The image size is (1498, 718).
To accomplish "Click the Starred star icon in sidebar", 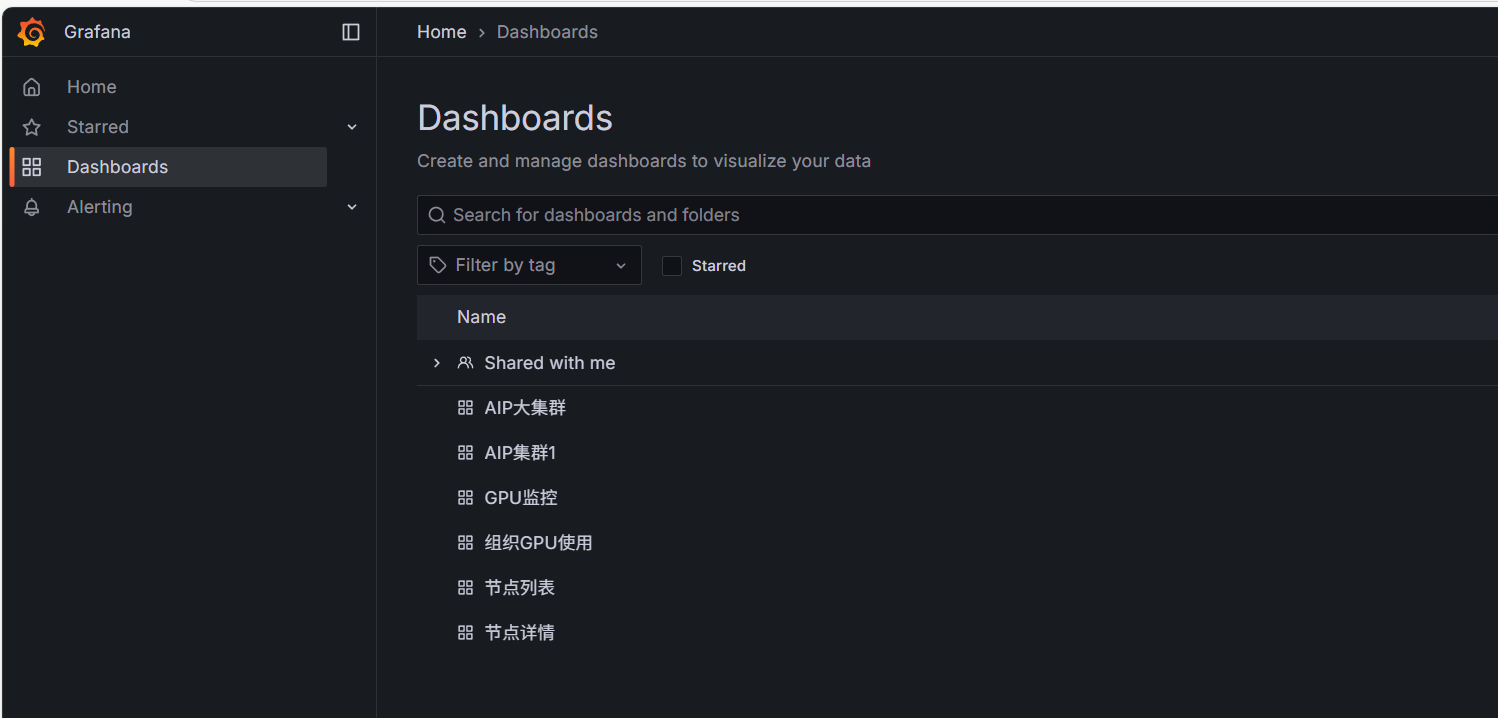I will 32,127.
